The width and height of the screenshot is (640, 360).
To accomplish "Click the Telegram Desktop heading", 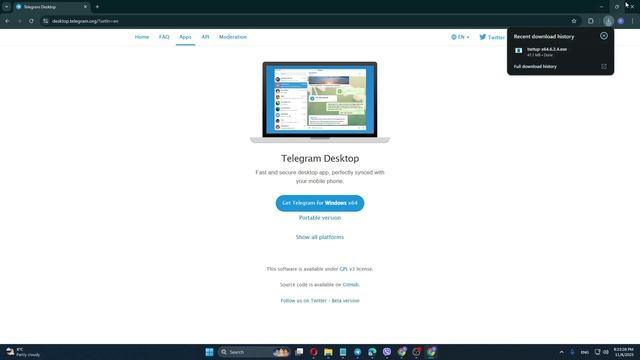I will tap(320, 158).
